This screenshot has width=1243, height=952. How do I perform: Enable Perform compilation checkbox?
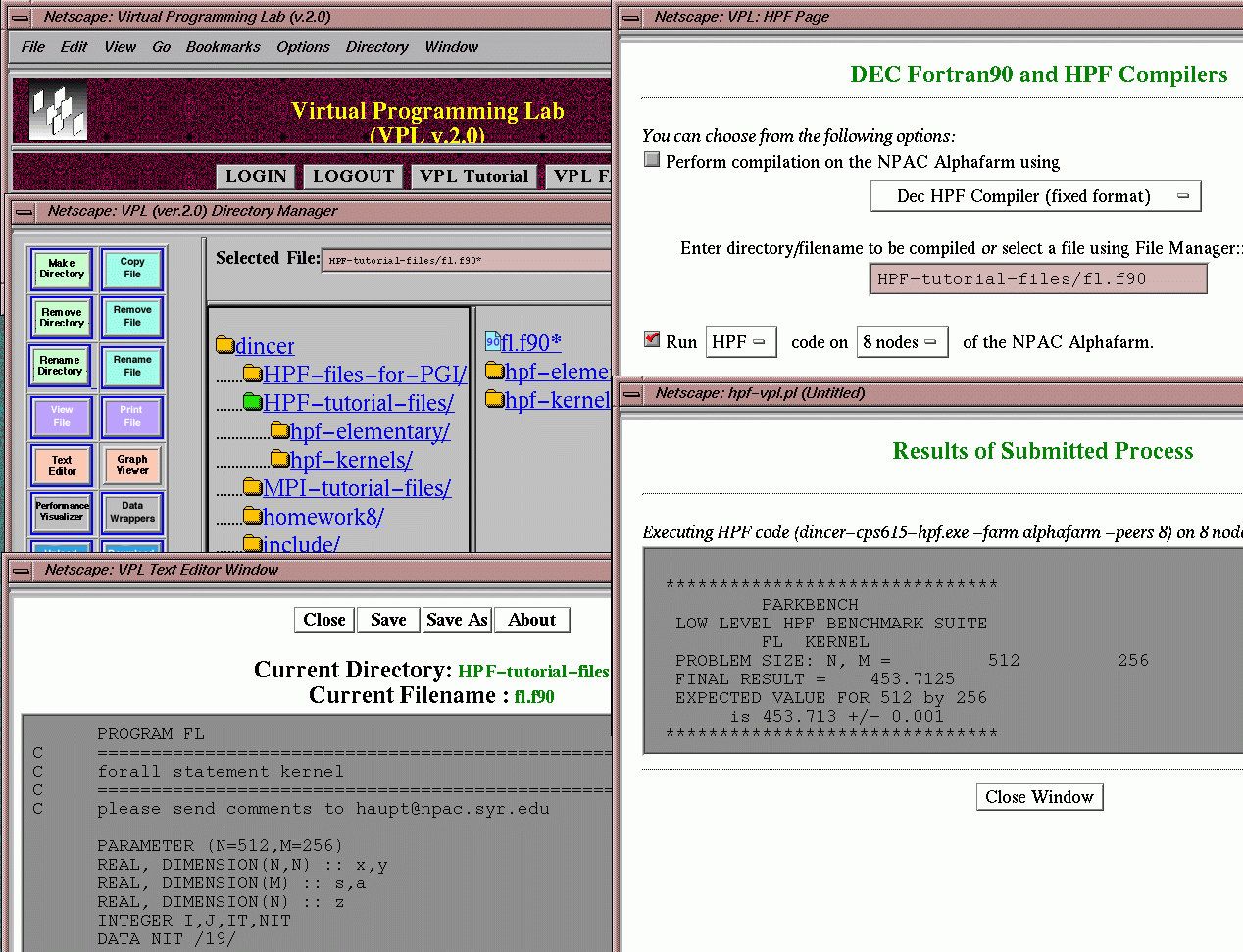(x=652, y=159)
